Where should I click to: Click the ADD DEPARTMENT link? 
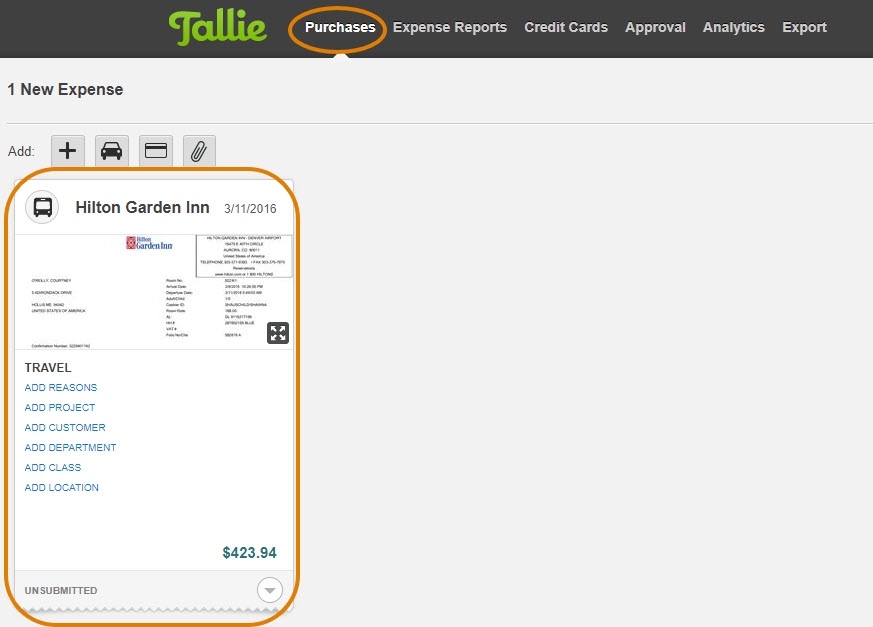pos(70,448)
